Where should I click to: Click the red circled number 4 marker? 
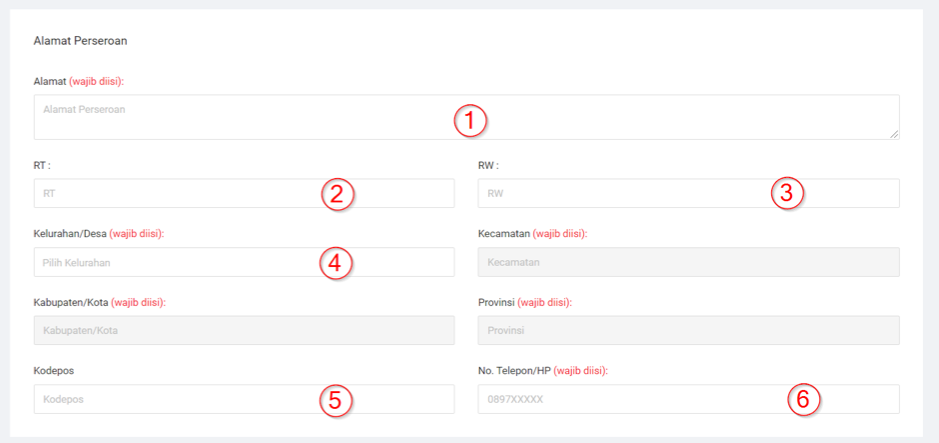(336, 263)
